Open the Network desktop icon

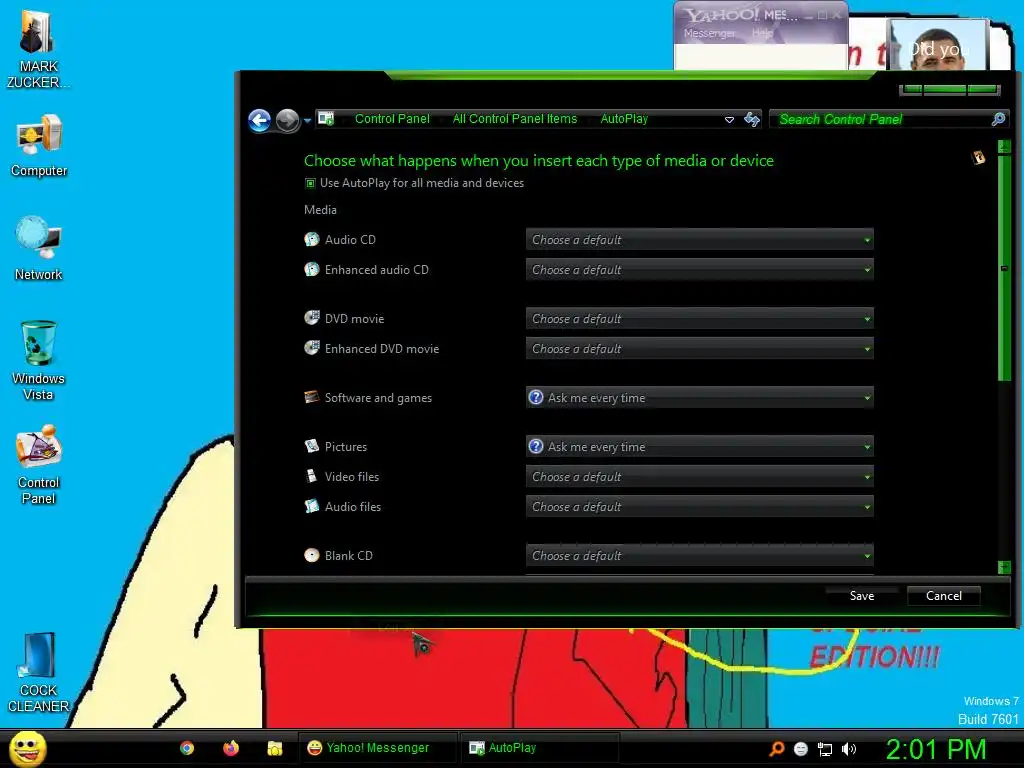point(39,249)
